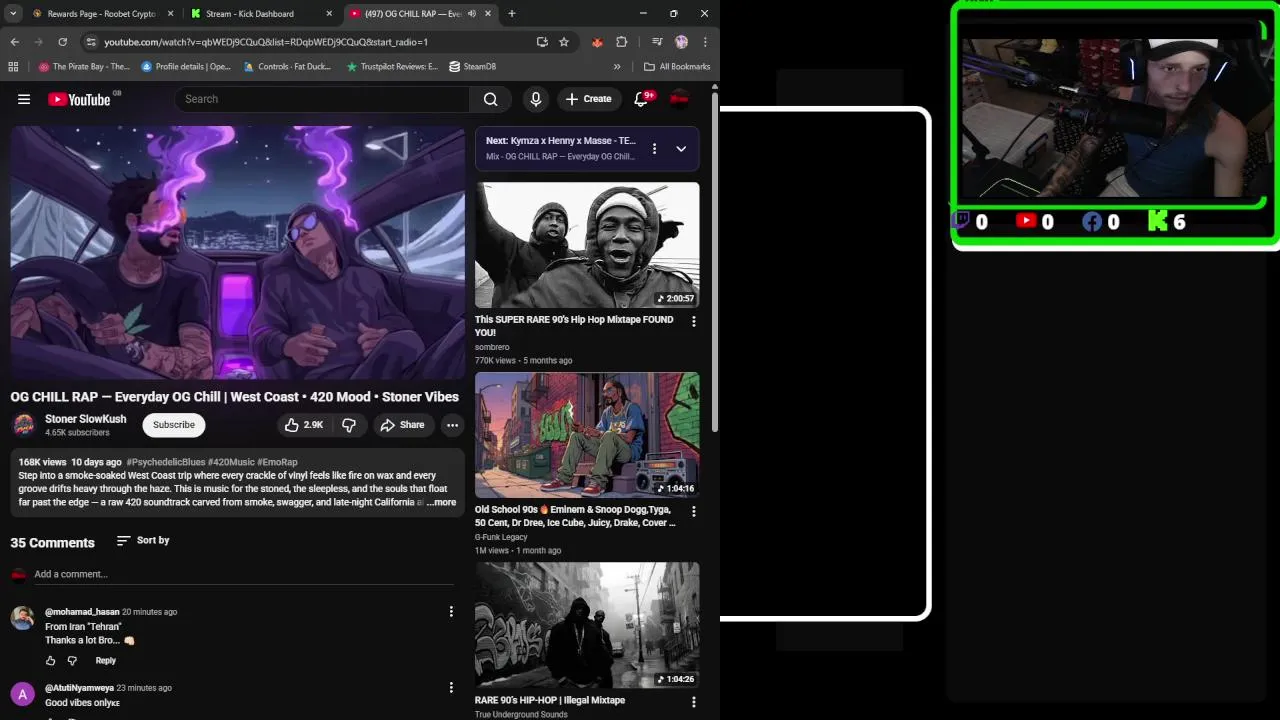Click in the YouTube search field

(322, 99)
